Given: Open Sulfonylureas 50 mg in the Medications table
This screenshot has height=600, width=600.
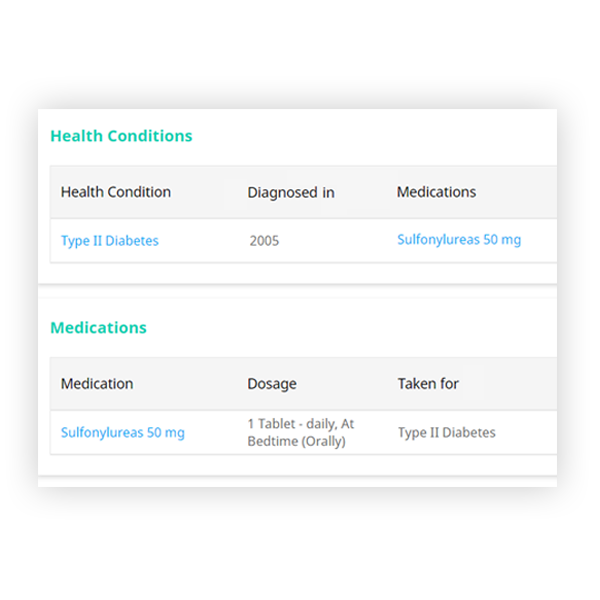Looking at the screenshot, I should (122, 433).
